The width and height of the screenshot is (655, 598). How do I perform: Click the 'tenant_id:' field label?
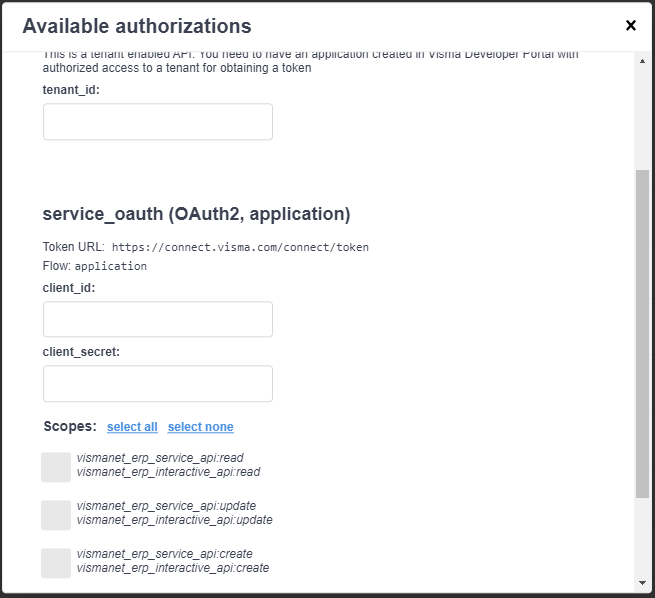(x=71, y=89)
